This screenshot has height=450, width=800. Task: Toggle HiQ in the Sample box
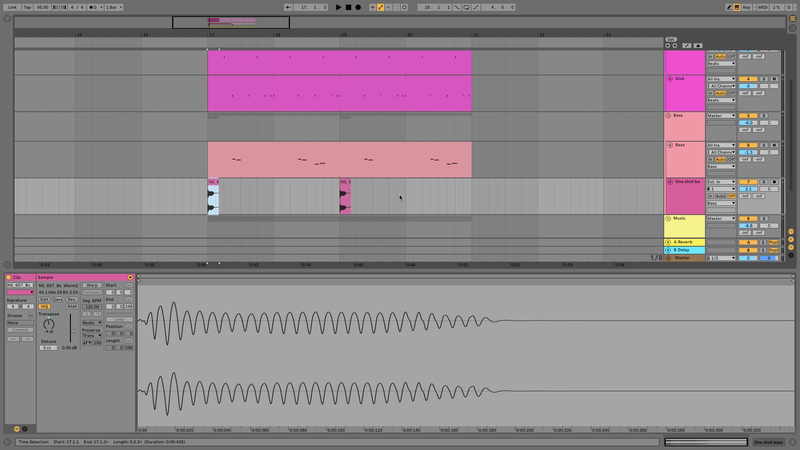tap(44, 307)
